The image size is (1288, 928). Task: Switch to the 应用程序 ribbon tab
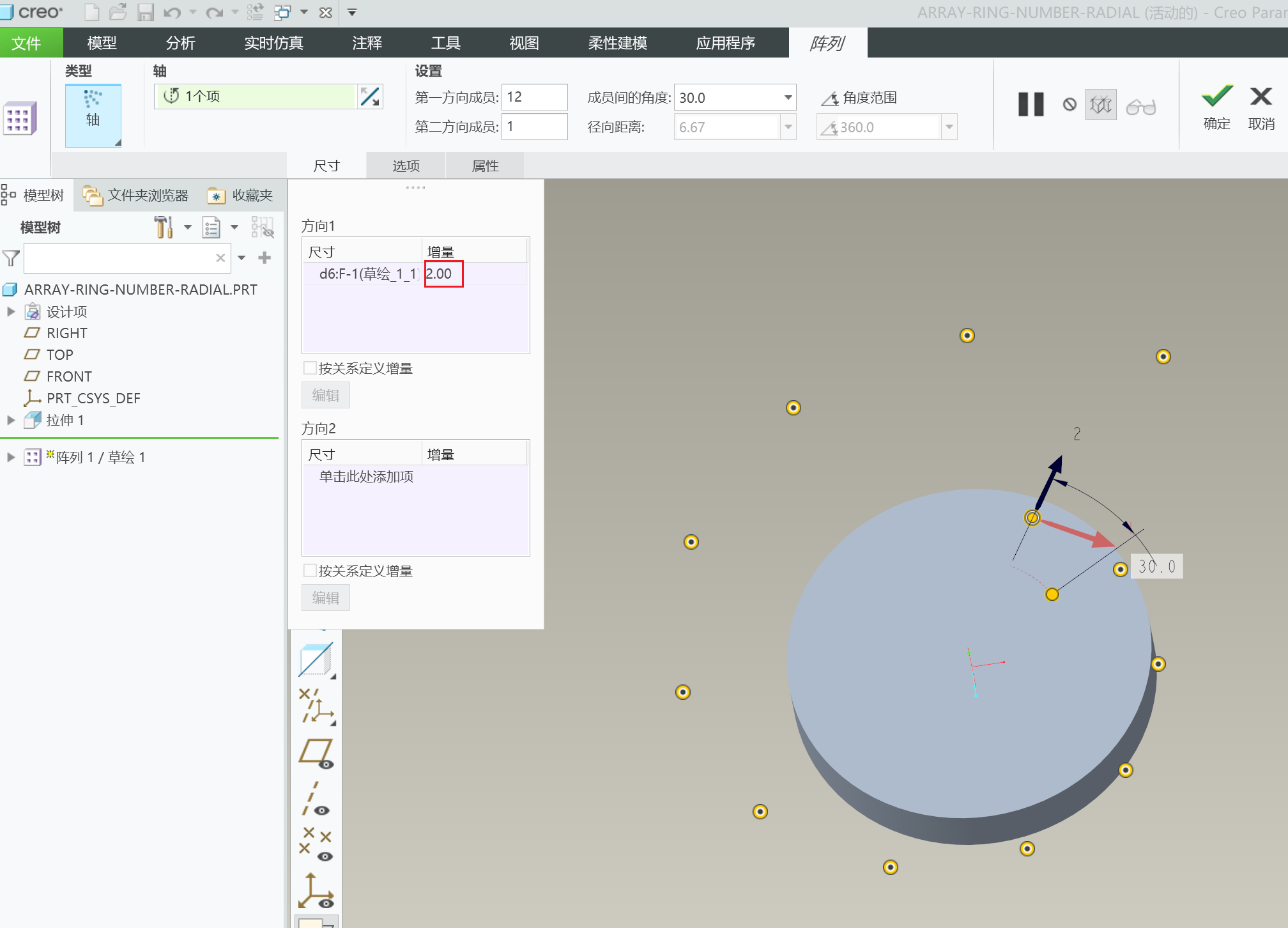726,43
